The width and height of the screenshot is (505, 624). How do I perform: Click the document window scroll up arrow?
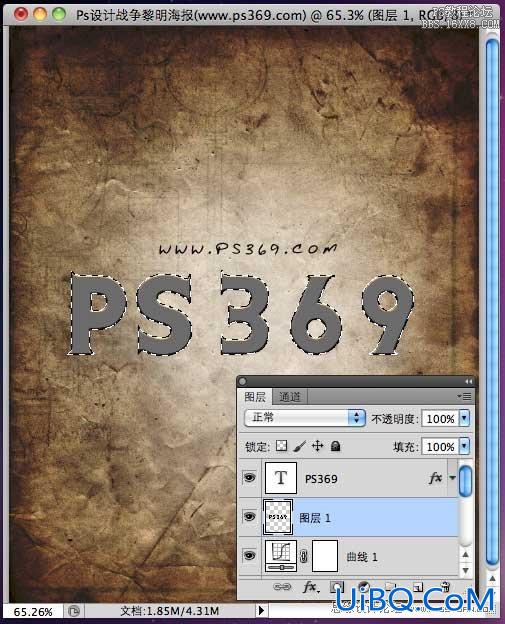pos(492,579)
